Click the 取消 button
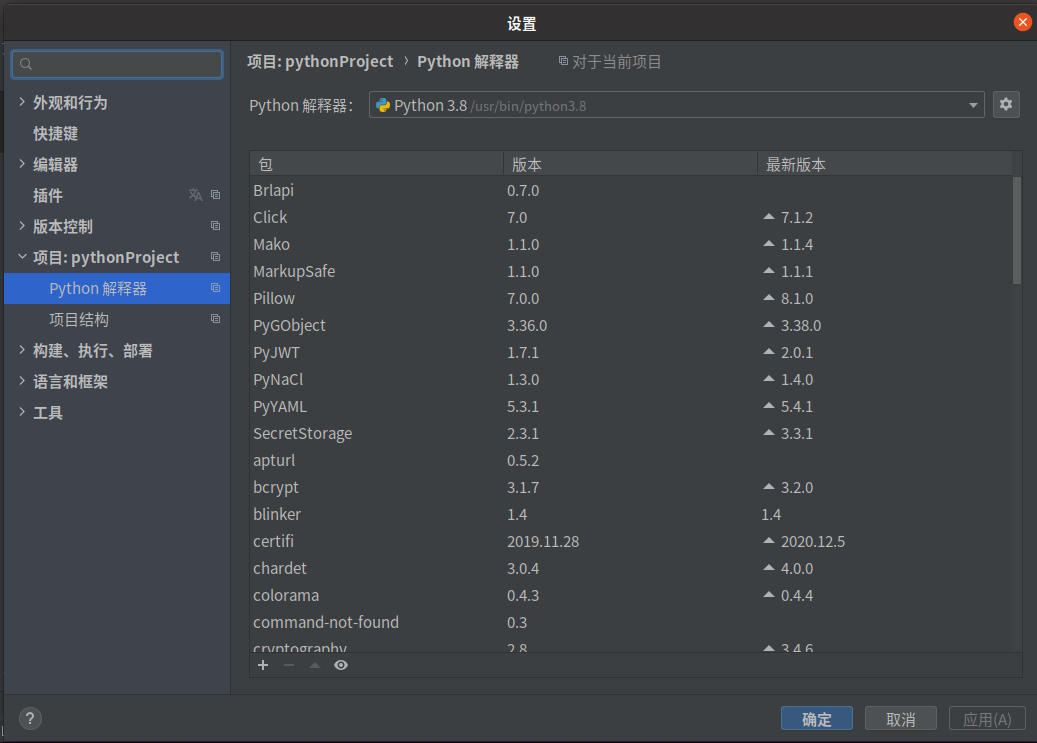 (x=900, y=719)
